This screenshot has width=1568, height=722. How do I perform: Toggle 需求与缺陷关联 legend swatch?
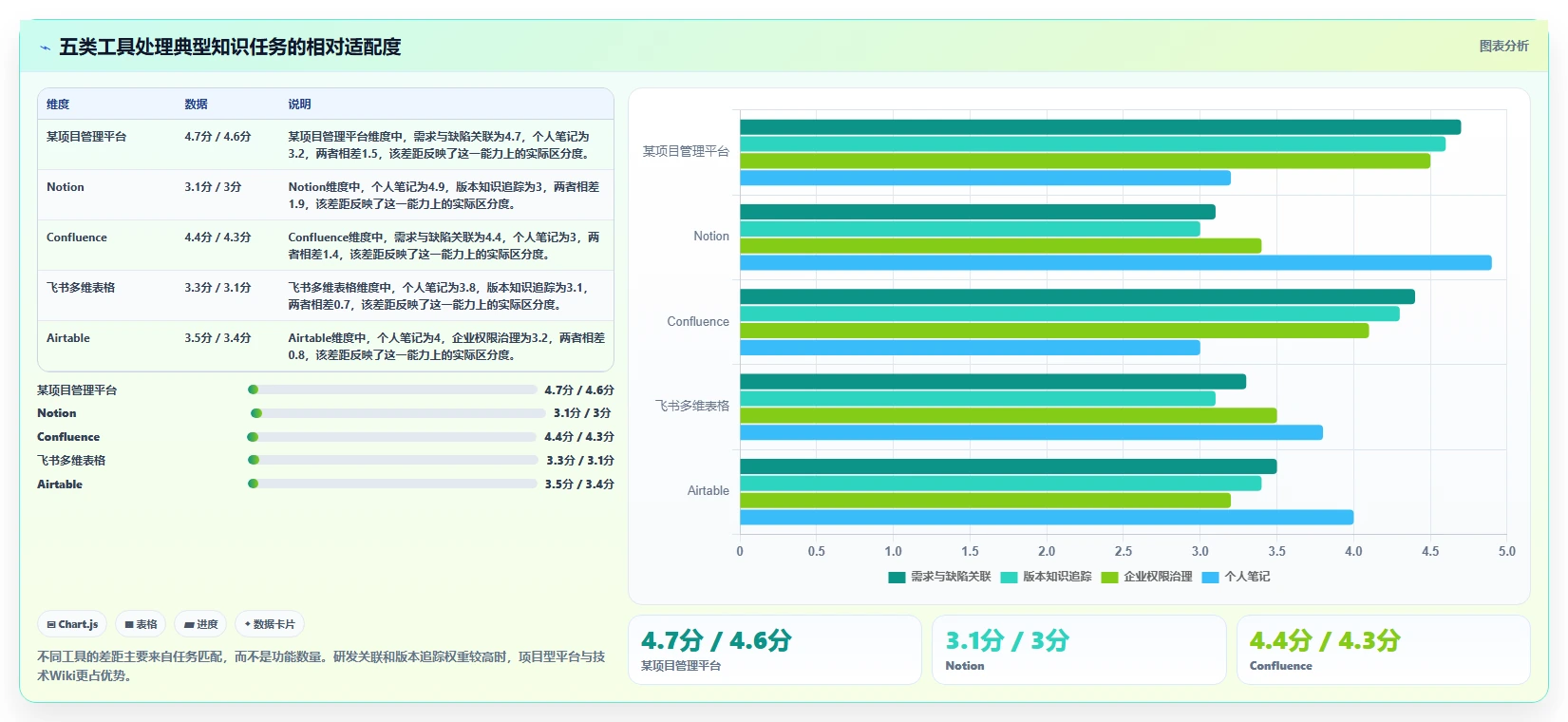point(897,577)
